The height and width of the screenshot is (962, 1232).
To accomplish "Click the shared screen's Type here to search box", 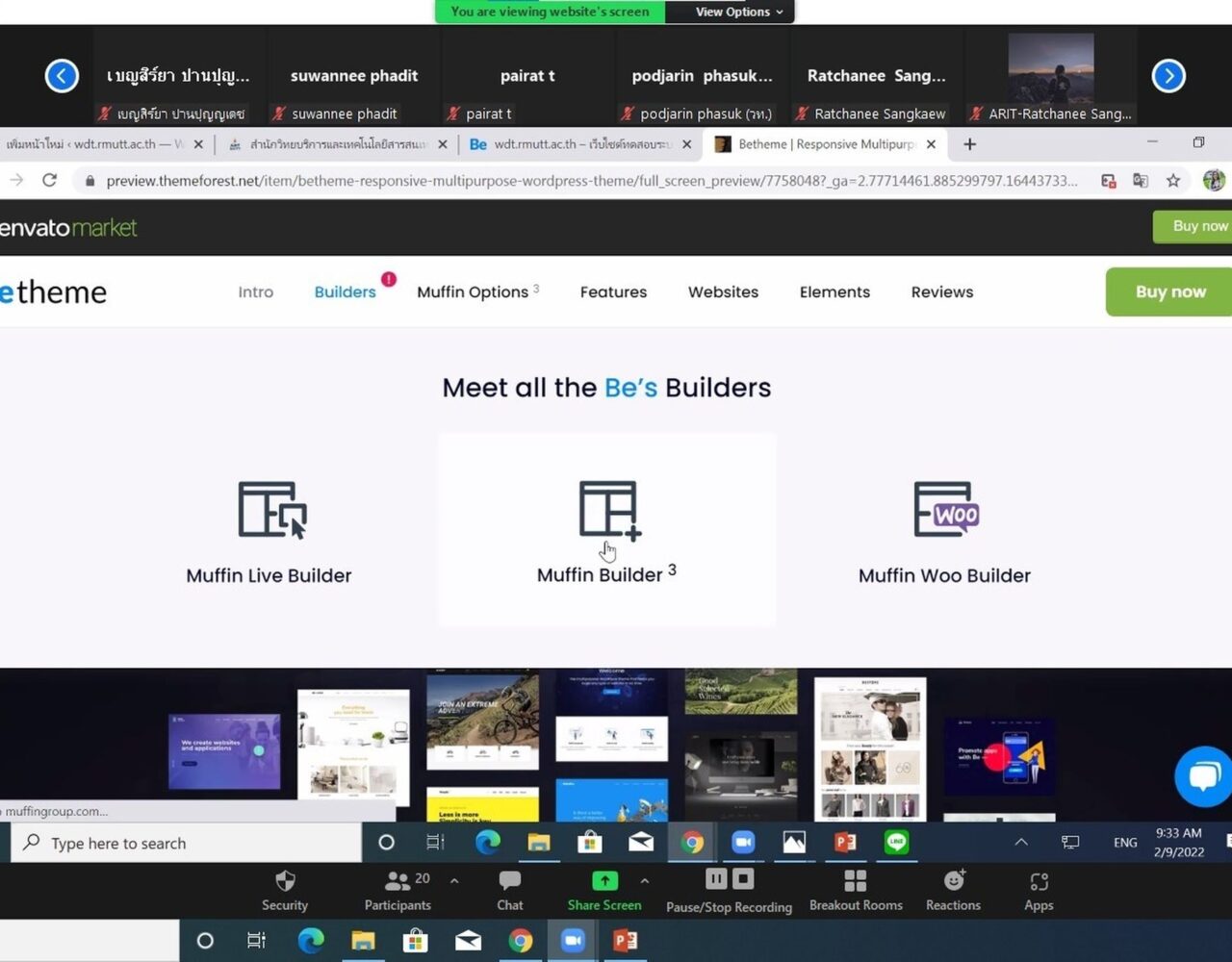I will (187, 843).
